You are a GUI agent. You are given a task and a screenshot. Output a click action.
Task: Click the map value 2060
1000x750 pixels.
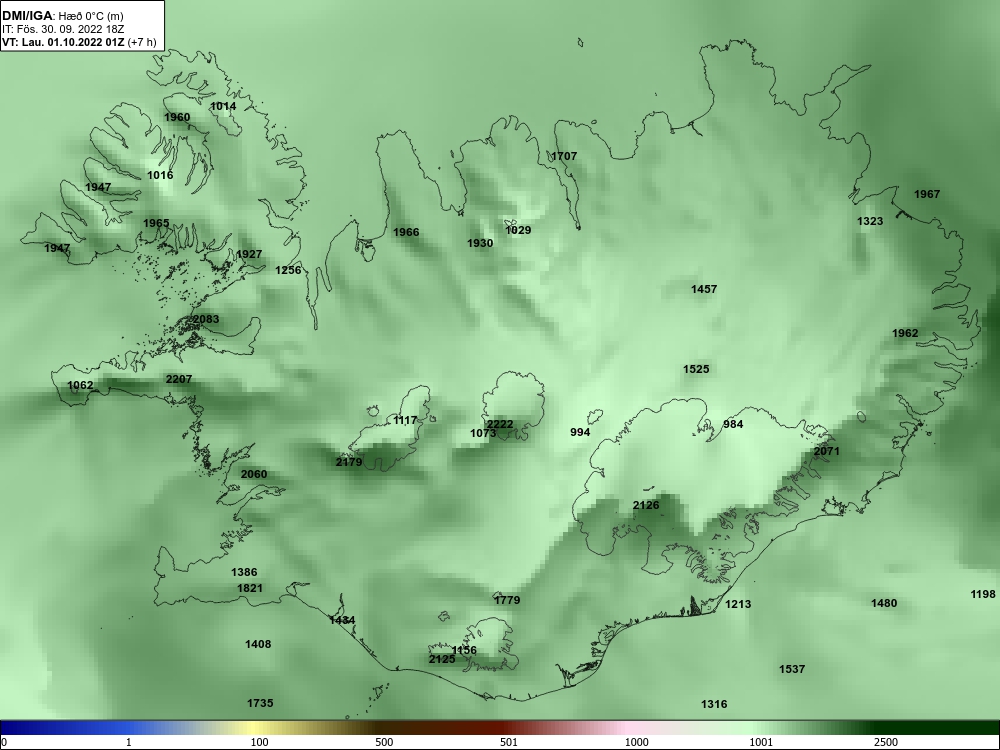click(x=254, y=474)
